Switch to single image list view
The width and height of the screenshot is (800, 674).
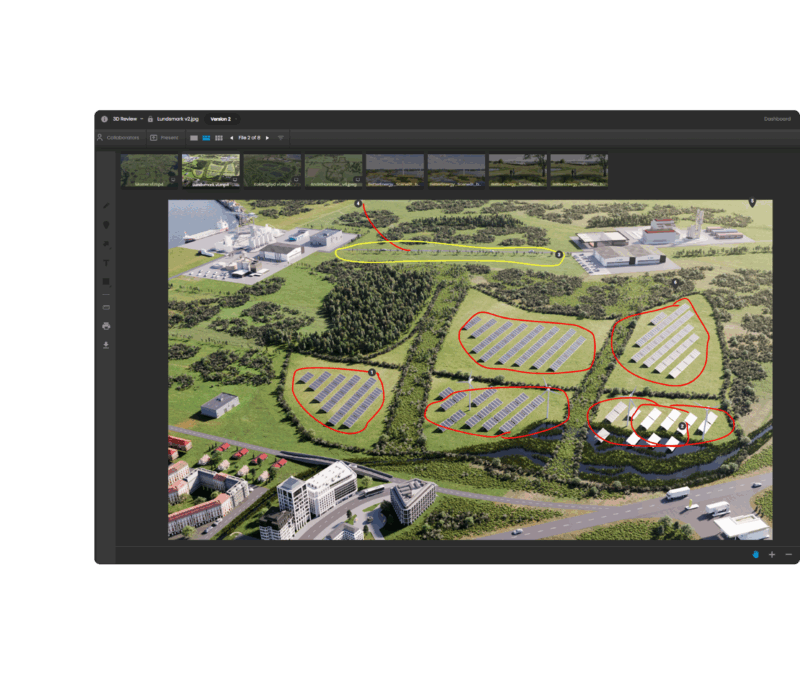pyautogui.click(x=194, y=138)
